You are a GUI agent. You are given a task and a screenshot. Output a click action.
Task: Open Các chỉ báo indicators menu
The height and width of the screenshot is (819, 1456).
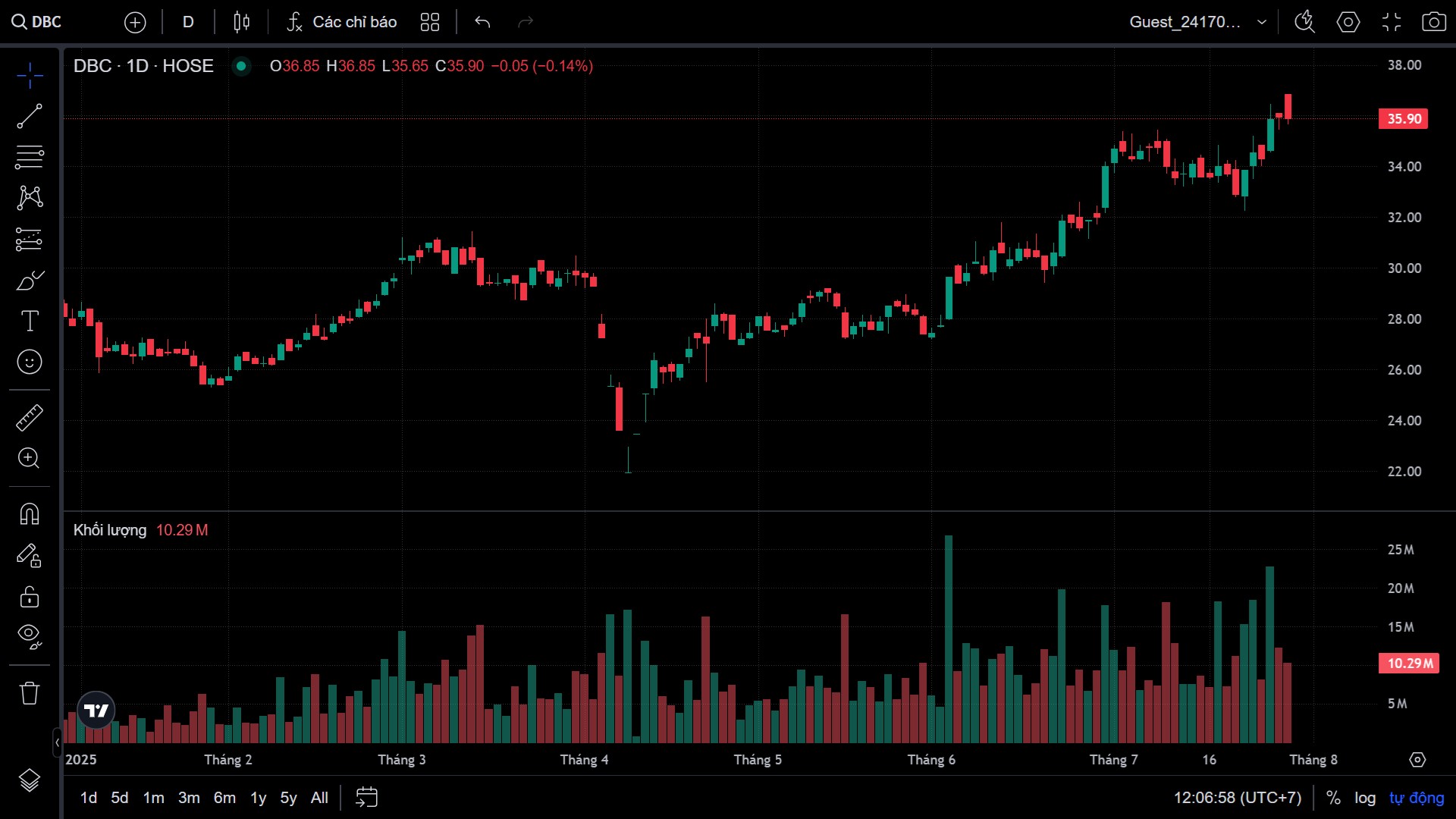(342, 22)
